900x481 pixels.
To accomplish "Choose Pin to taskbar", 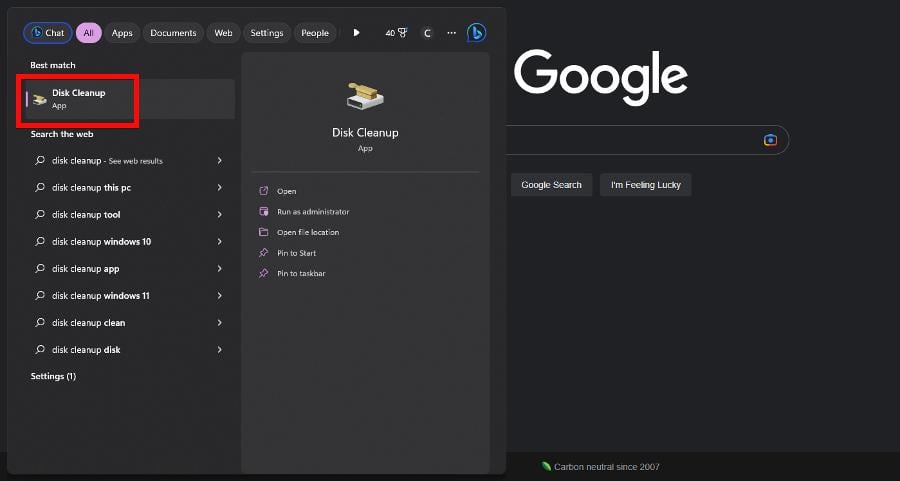I will (301, 274).
